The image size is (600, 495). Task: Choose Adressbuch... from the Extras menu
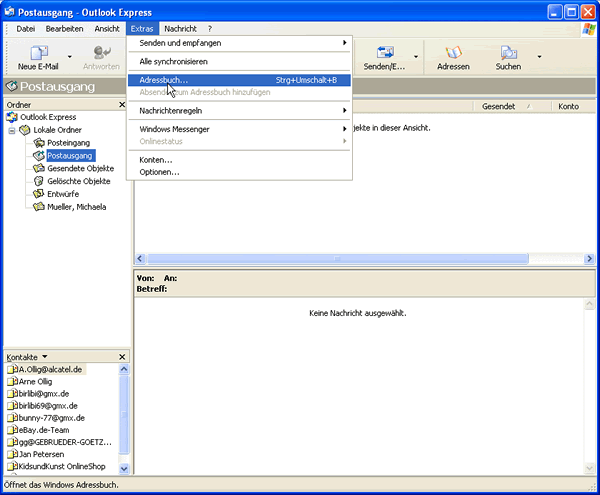(x=164, y=80)
